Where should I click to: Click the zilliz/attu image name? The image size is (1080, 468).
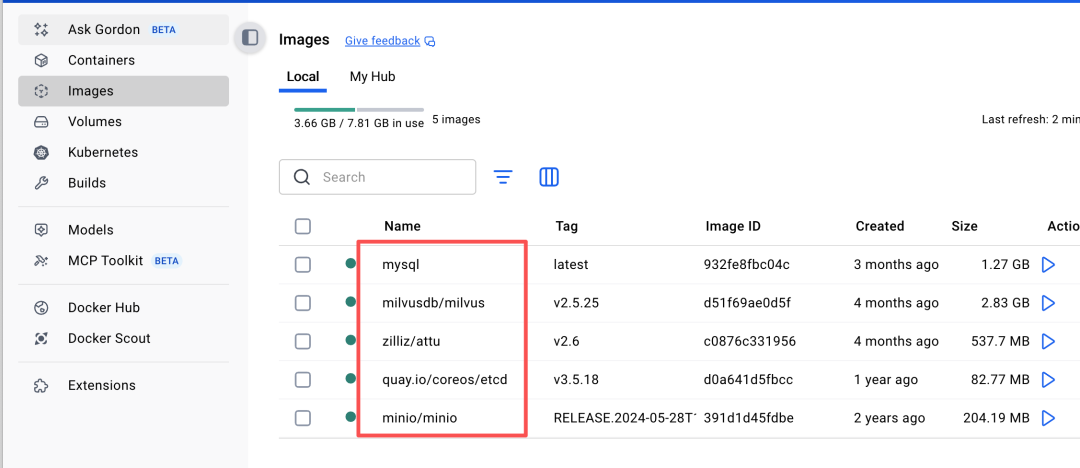pos(411,341)
